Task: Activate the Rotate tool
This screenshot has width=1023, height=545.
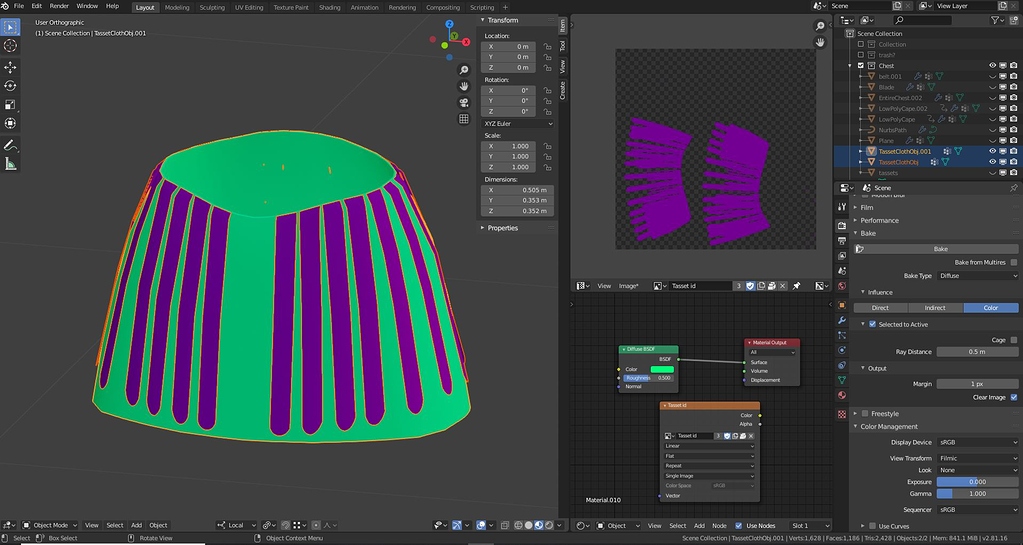Action: (x=10, y=86)
